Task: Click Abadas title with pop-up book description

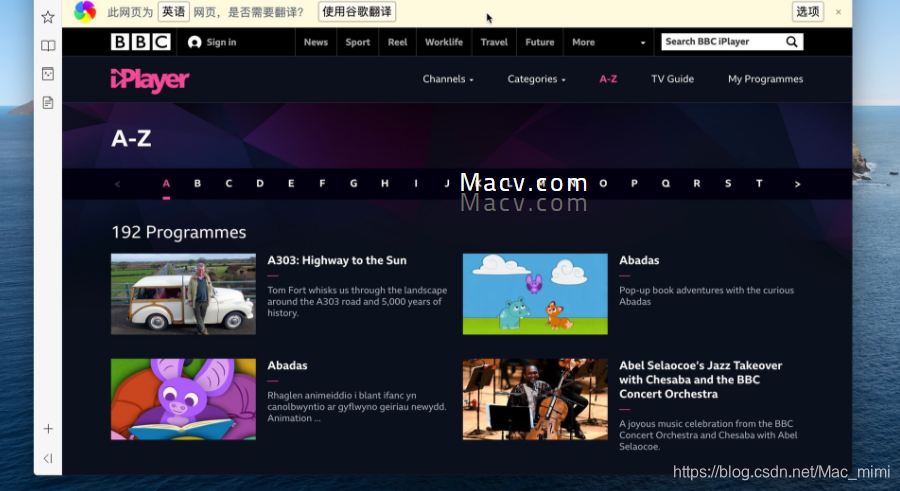Action: (x=639, y=260)
